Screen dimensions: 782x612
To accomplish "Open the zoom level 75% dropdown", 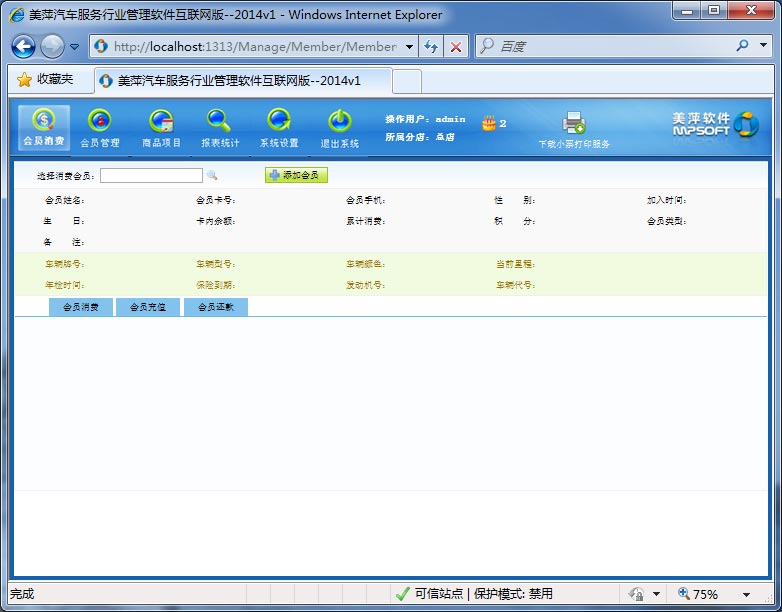I will tap(746, 594).
